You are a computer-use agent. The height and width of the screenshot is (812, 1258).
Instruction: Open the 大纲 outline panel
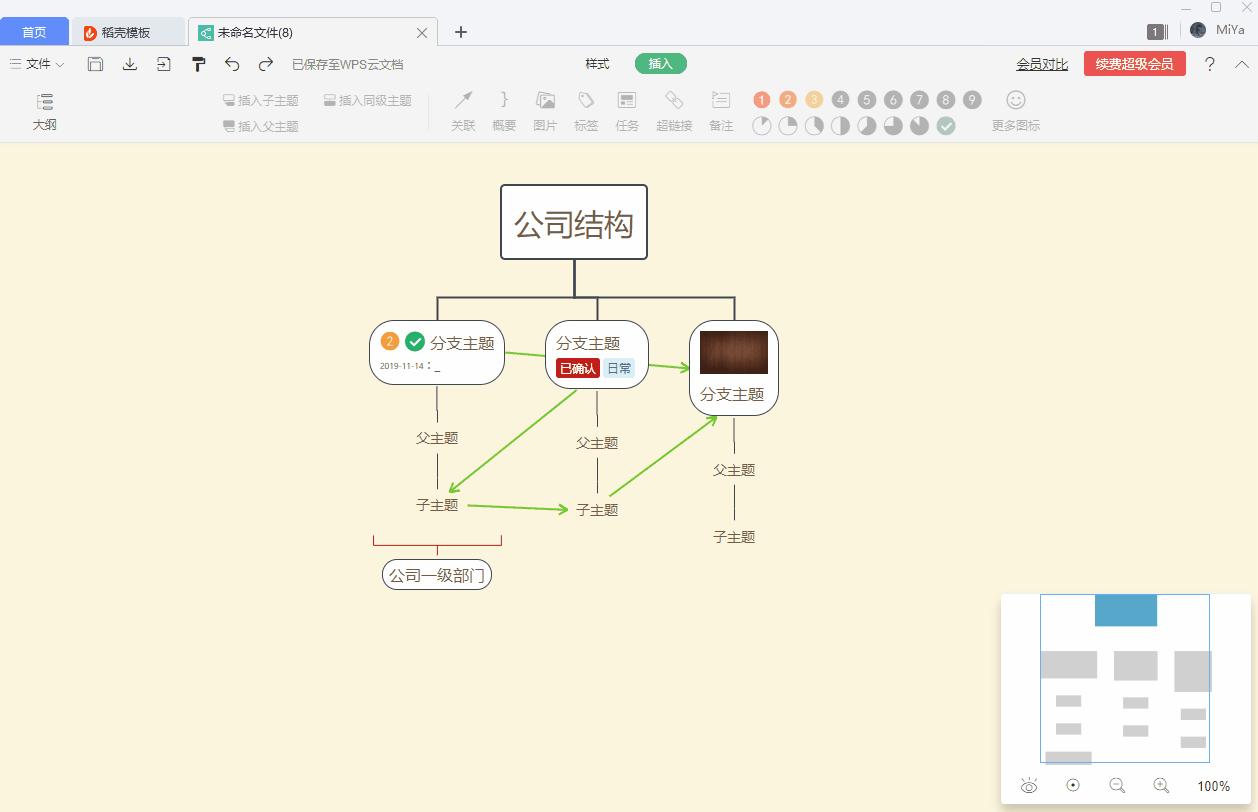click(x=45, y=110)
